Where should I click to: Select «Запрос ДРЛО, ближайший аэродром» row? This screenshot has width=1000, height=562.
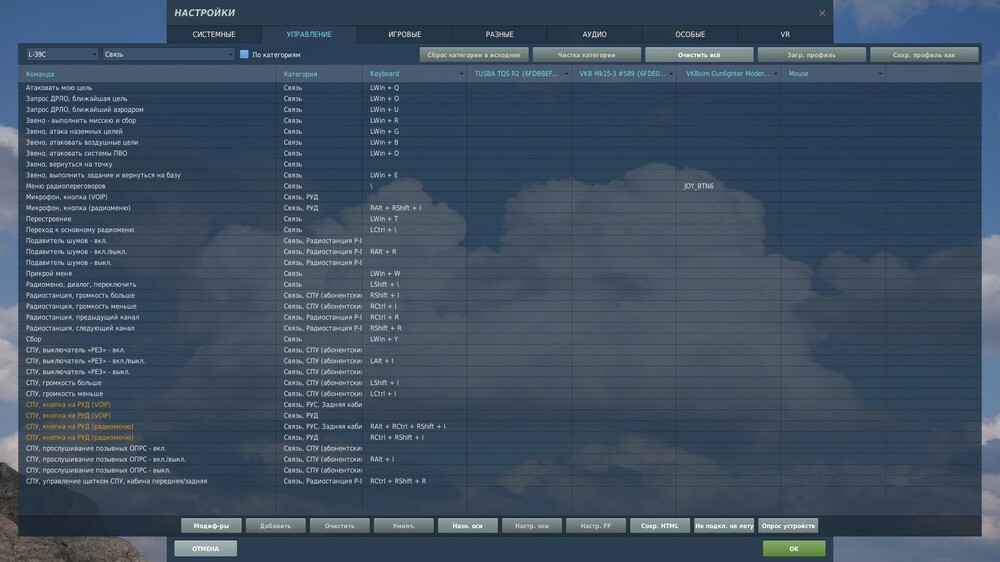(x=500, y=109)
